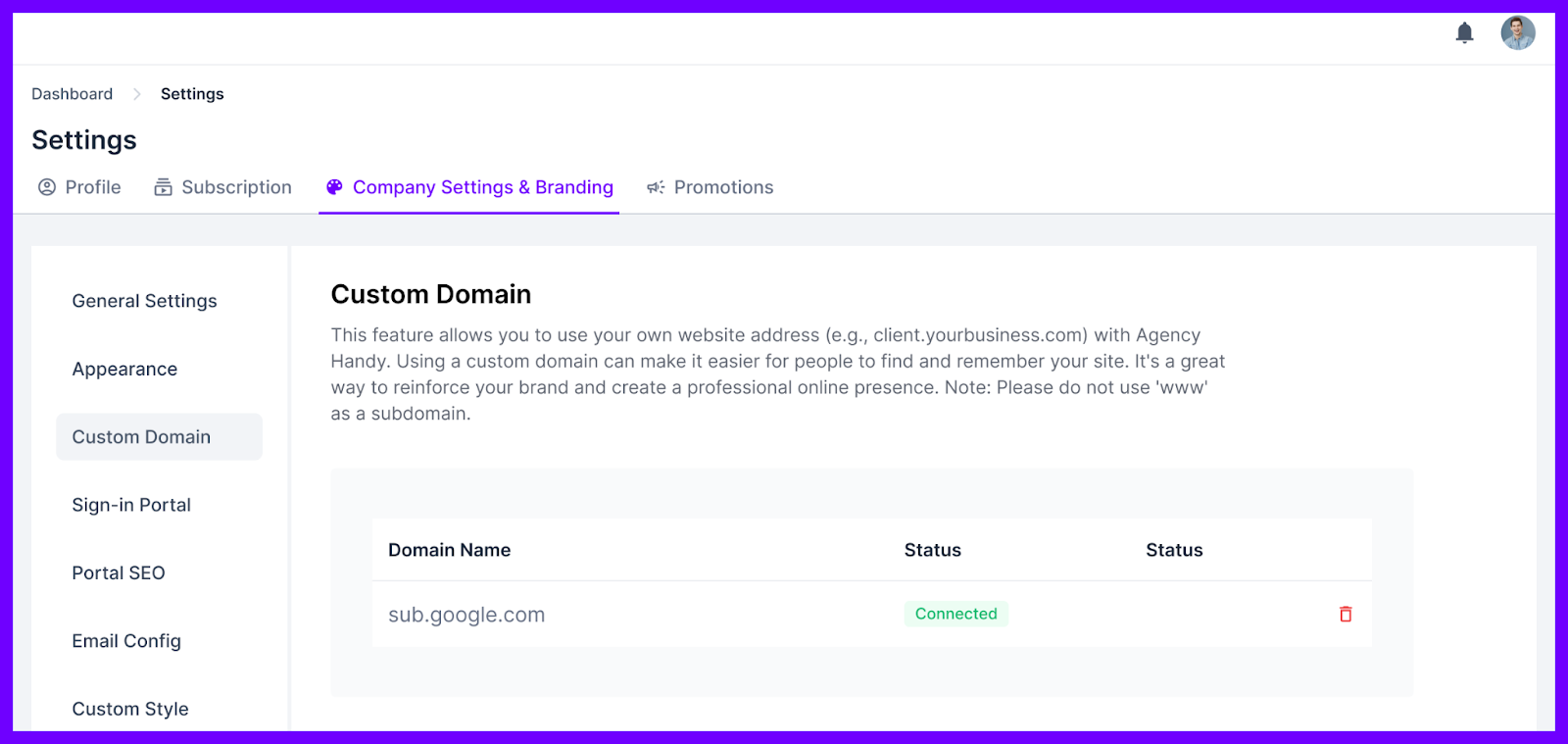This screenshot has width=1568, height=744.
Task: Delete sub.google.com using the trash icon
Action: [x=1345, y=614]
